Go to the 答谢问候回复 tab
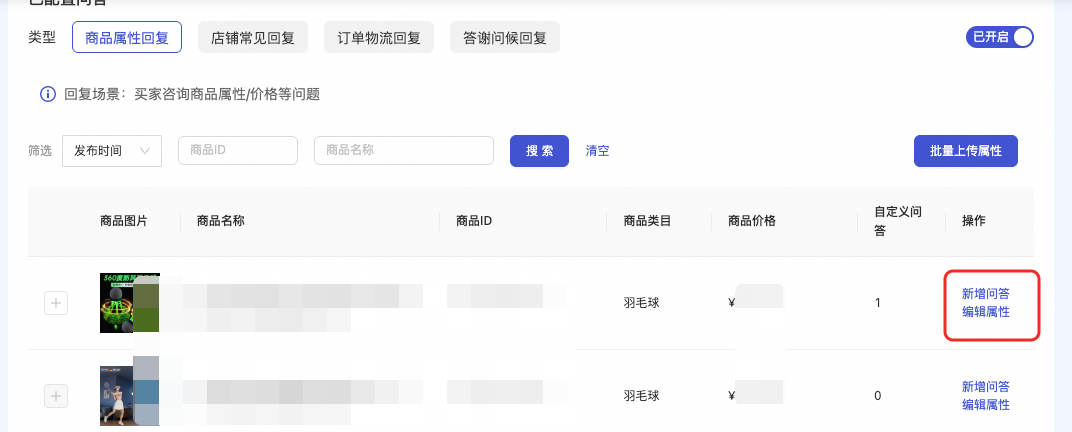Screen dimensions: 1072x432 [505, 38]
